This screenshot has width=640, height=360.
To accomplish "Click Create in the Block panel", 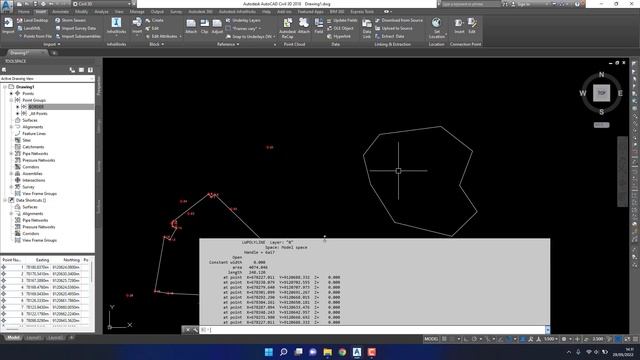I will [155, 20].
